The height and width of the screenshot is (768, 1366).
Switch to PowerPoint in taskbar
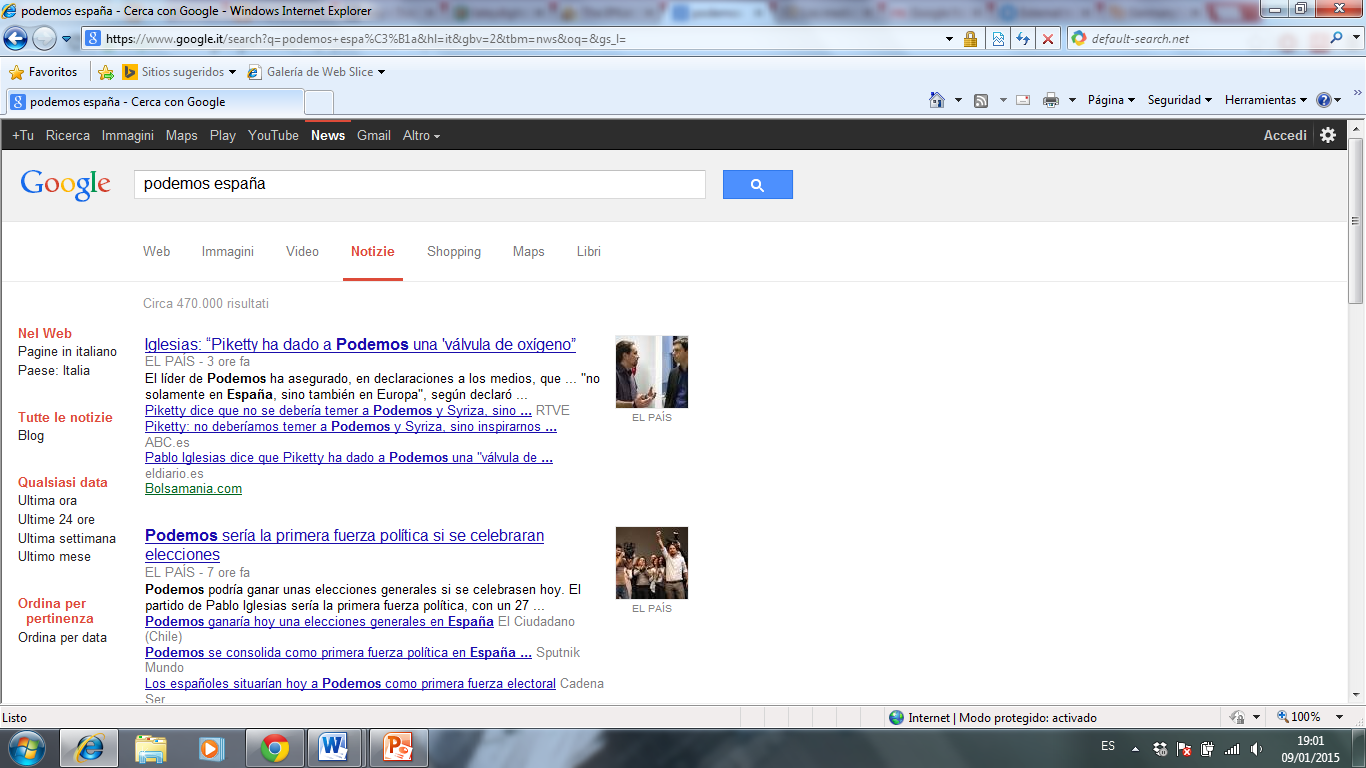click(x=399, y=747)
